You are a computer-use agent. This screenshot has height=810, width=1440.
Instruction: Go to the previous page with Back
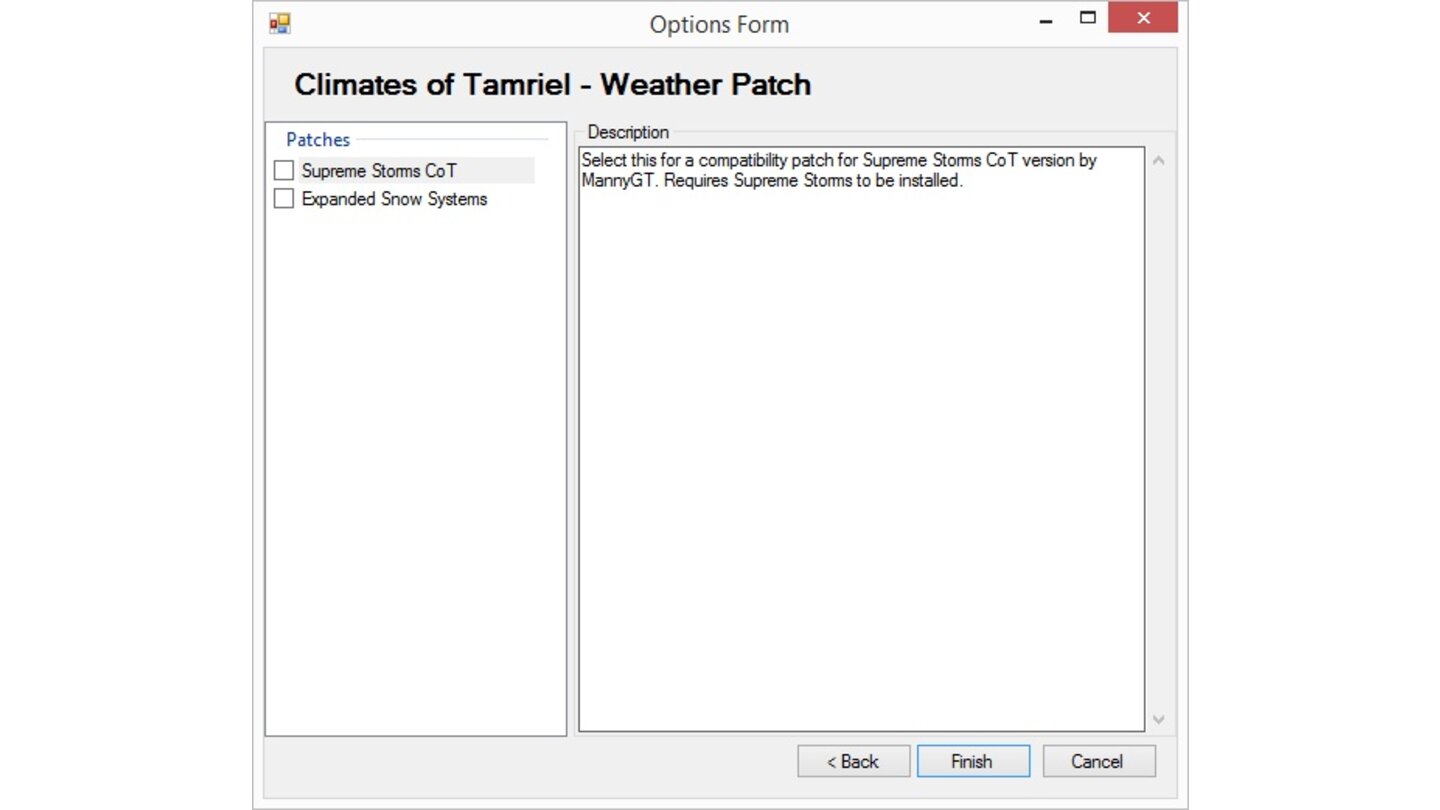pos(853,761)
